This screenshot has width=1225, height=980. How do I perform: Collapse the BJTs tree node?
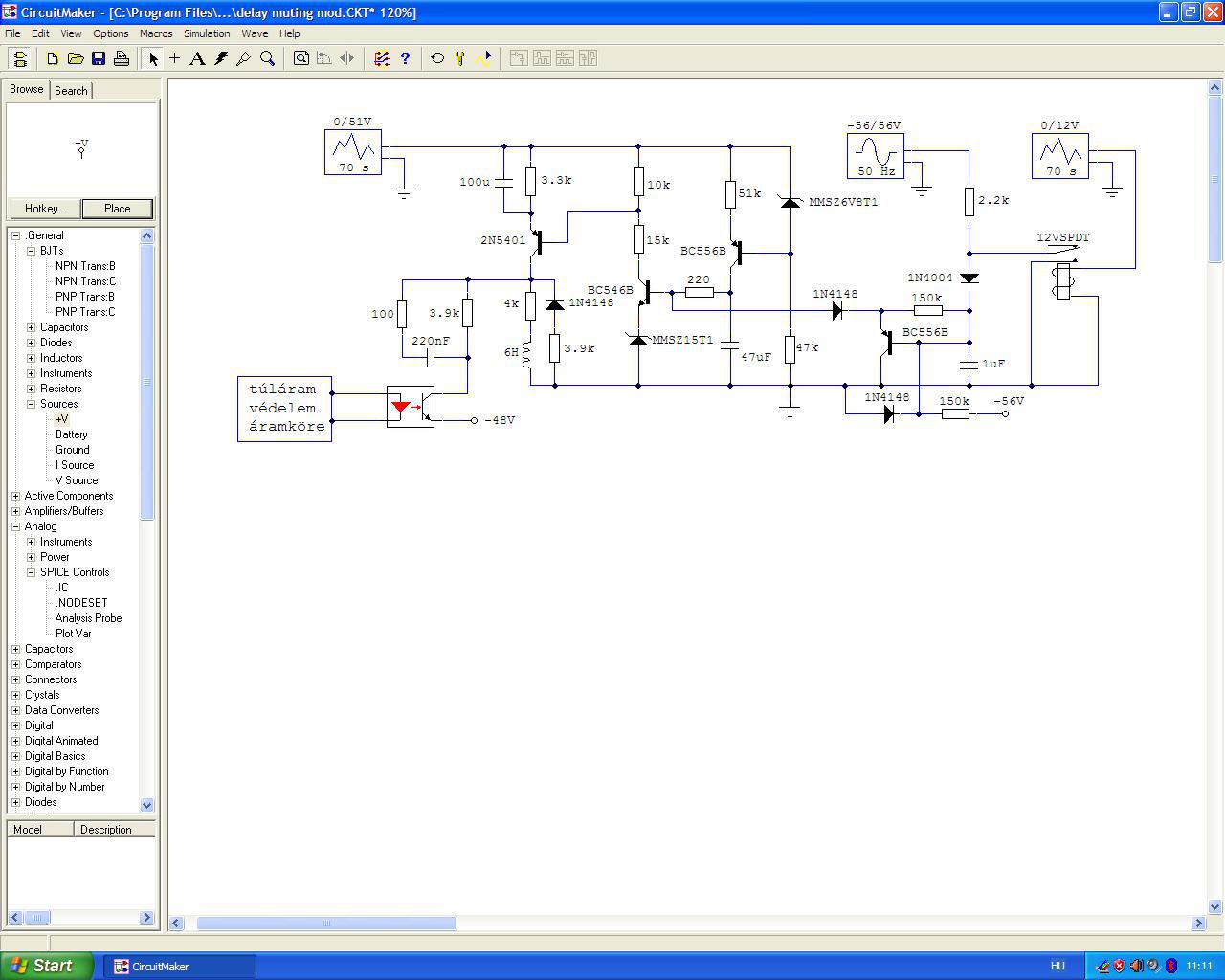click(x=31, y=251)
